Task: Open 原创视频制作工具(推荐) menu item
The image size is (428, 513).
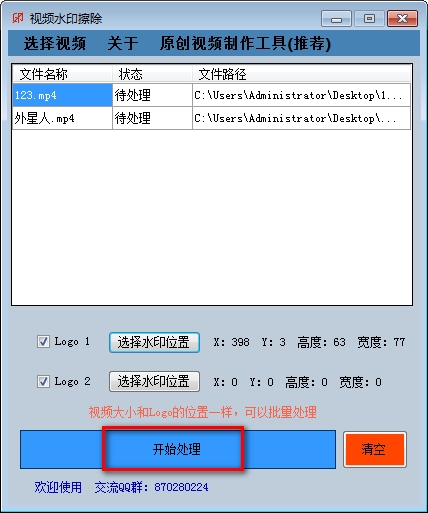Action: tap(245, 43)
